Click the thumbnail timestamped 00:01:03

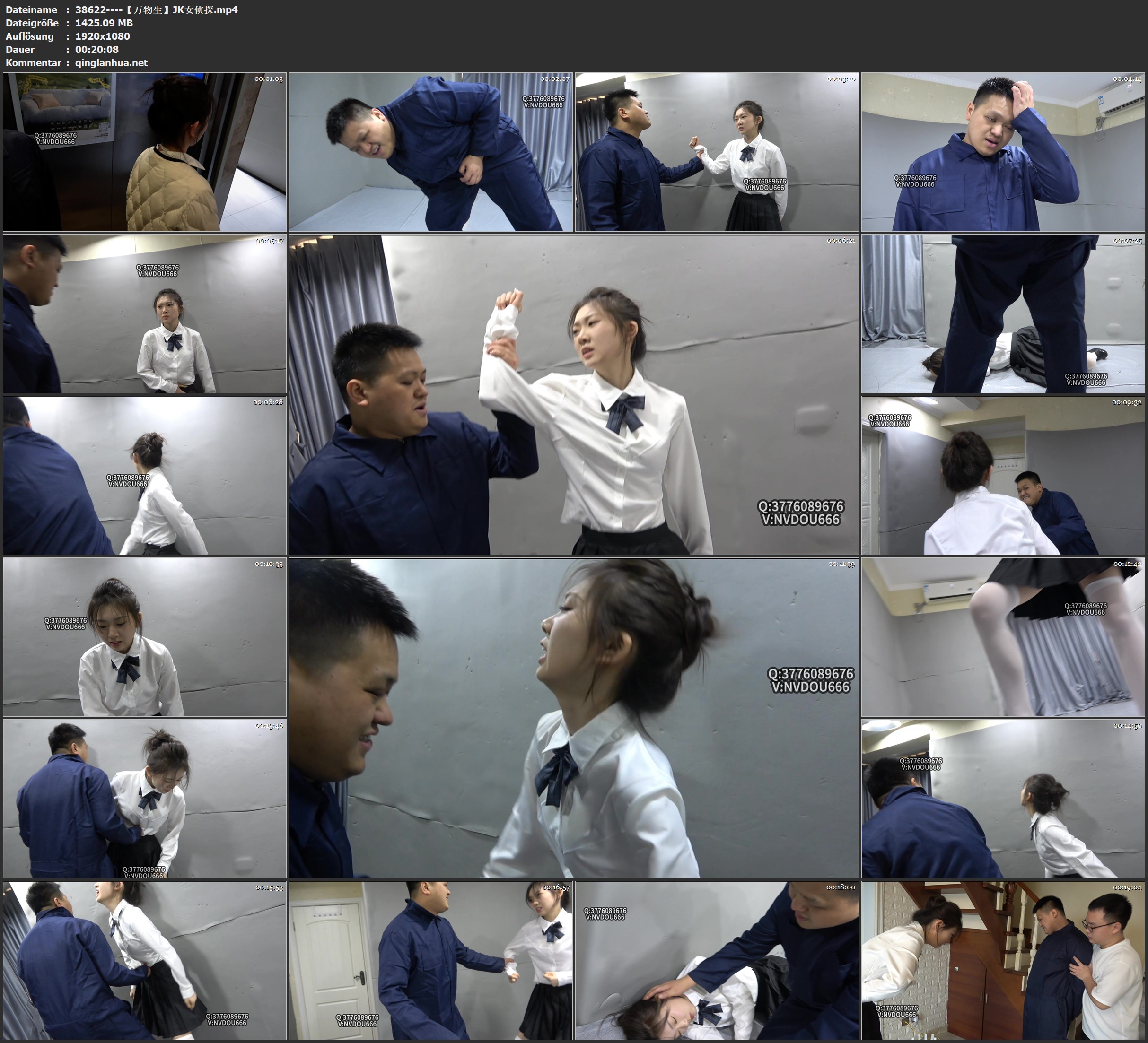[145, 152]
